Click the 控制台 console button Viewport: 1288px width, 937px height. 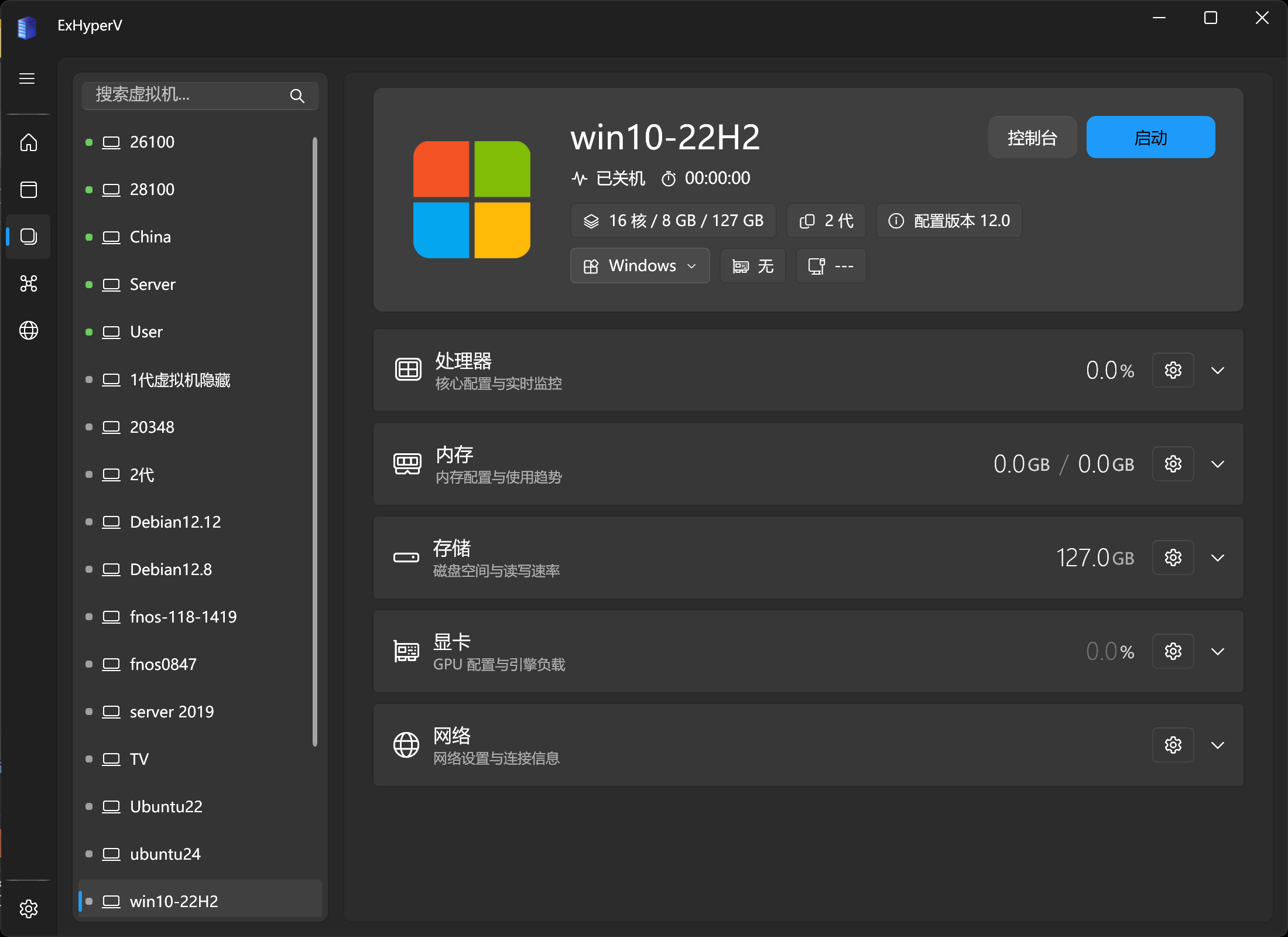click(1032, 138)
